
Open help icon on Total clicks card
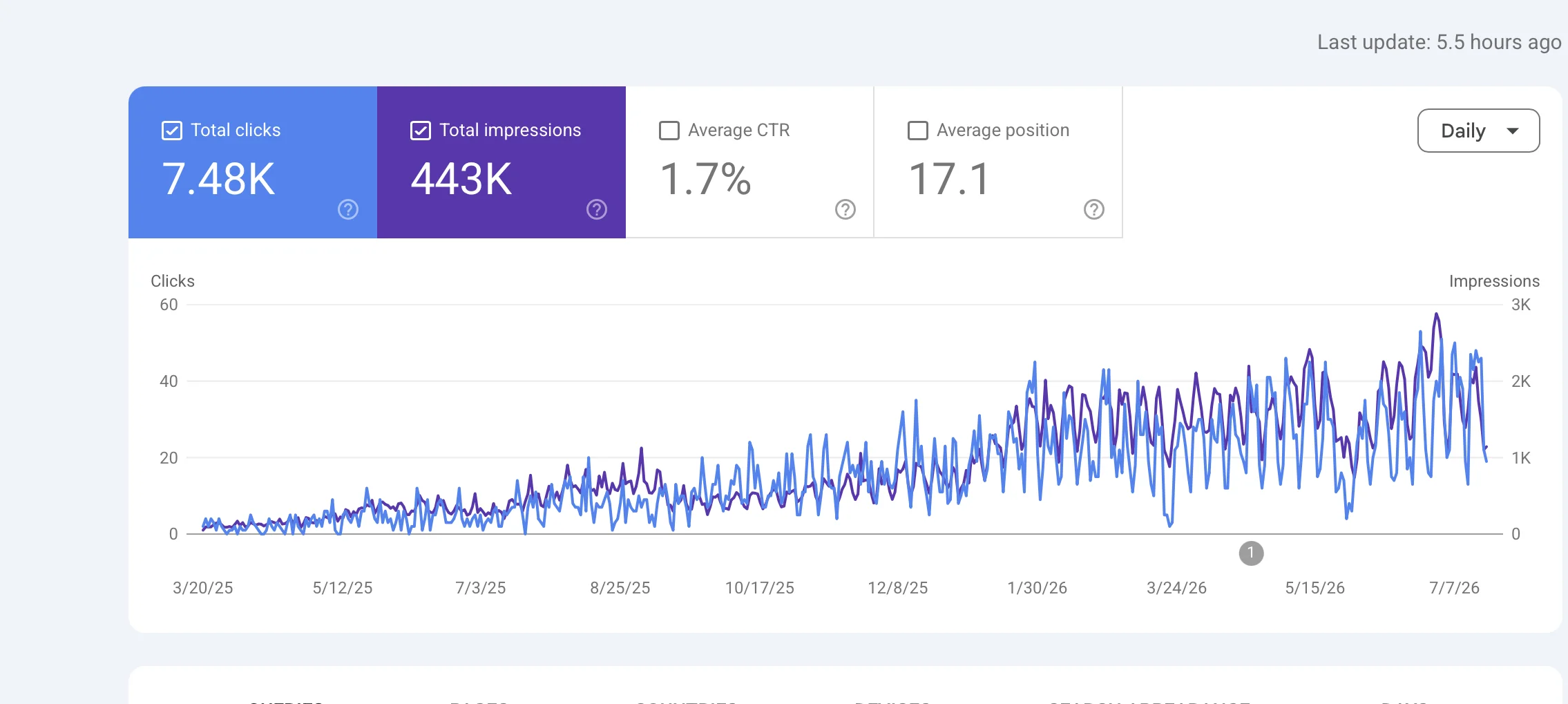(348, 209)
